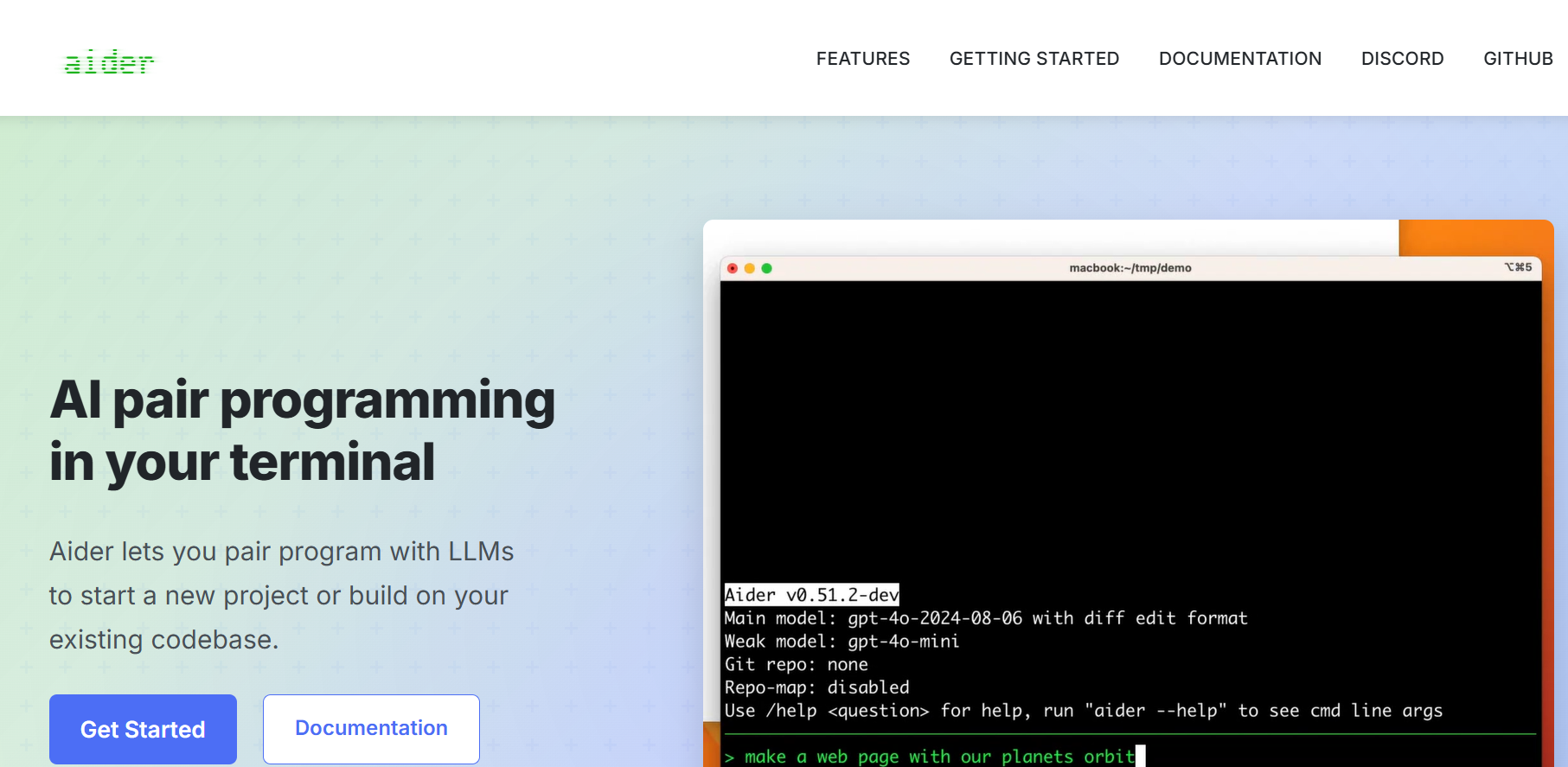Click the "macbook:~/tmp/demo" title text

click(x=1130, y=268)
